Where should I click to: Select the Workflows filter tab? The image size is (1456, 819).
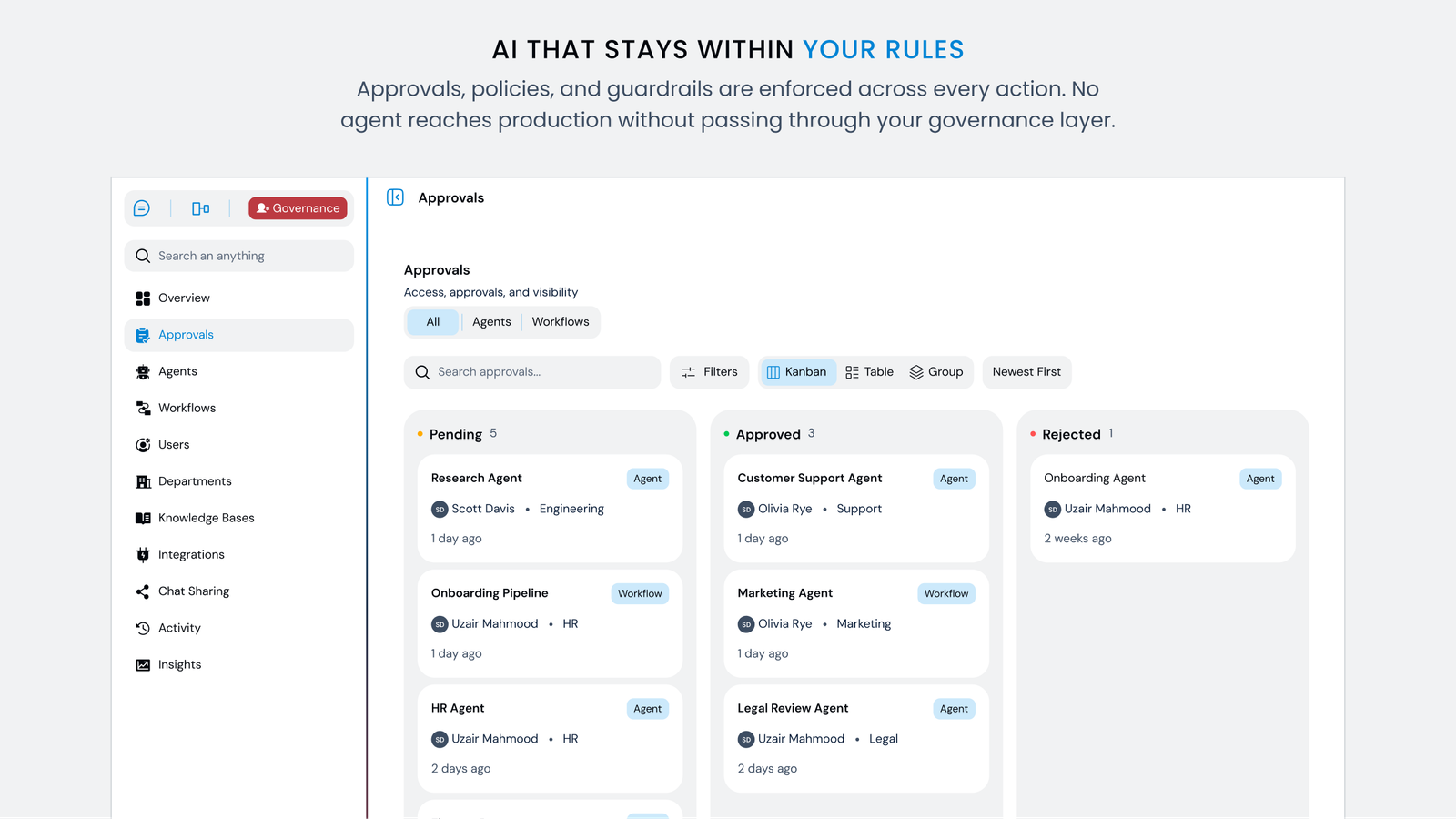click(561, 322)
